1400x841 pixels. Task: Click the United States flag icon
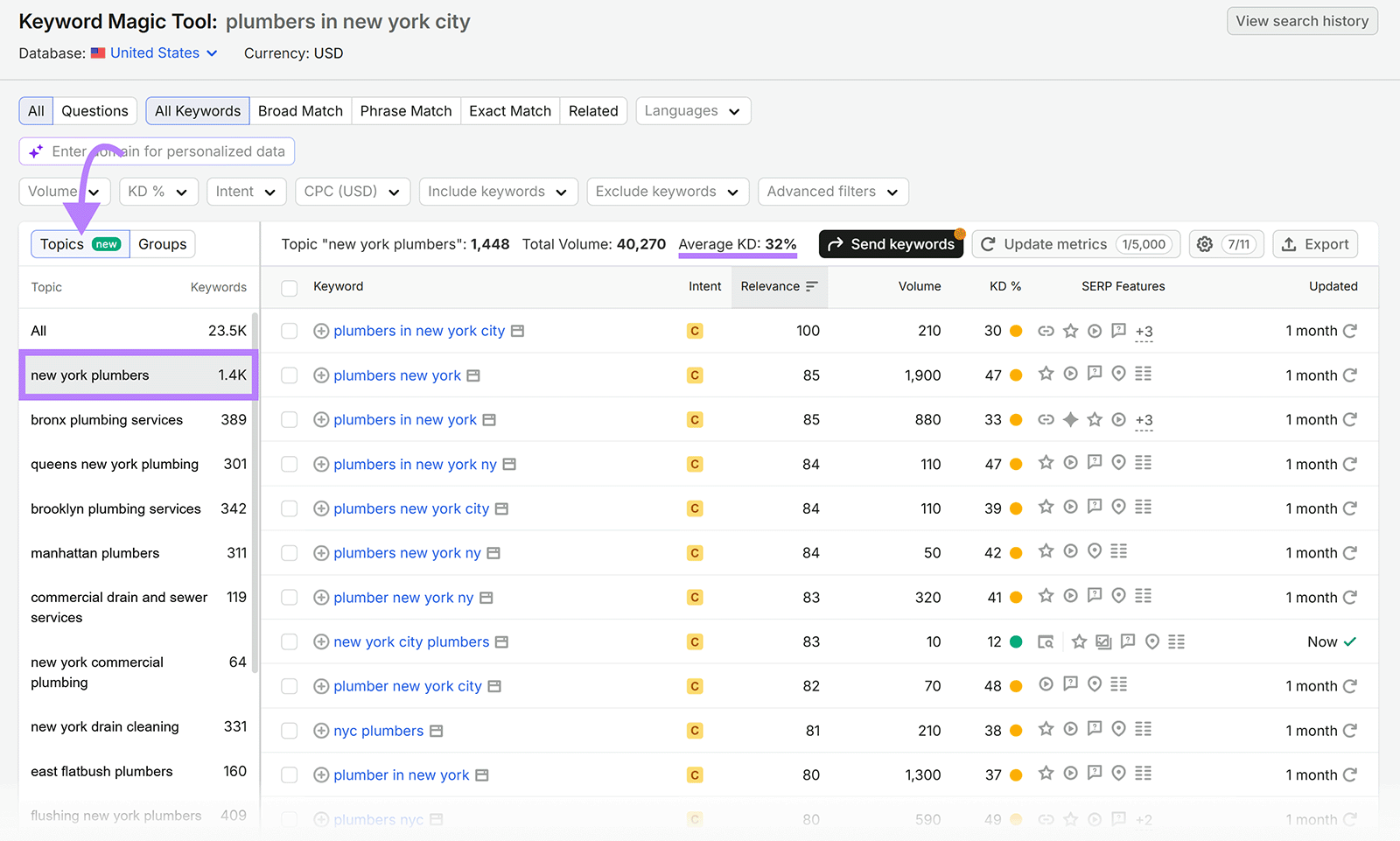point(98,53)
